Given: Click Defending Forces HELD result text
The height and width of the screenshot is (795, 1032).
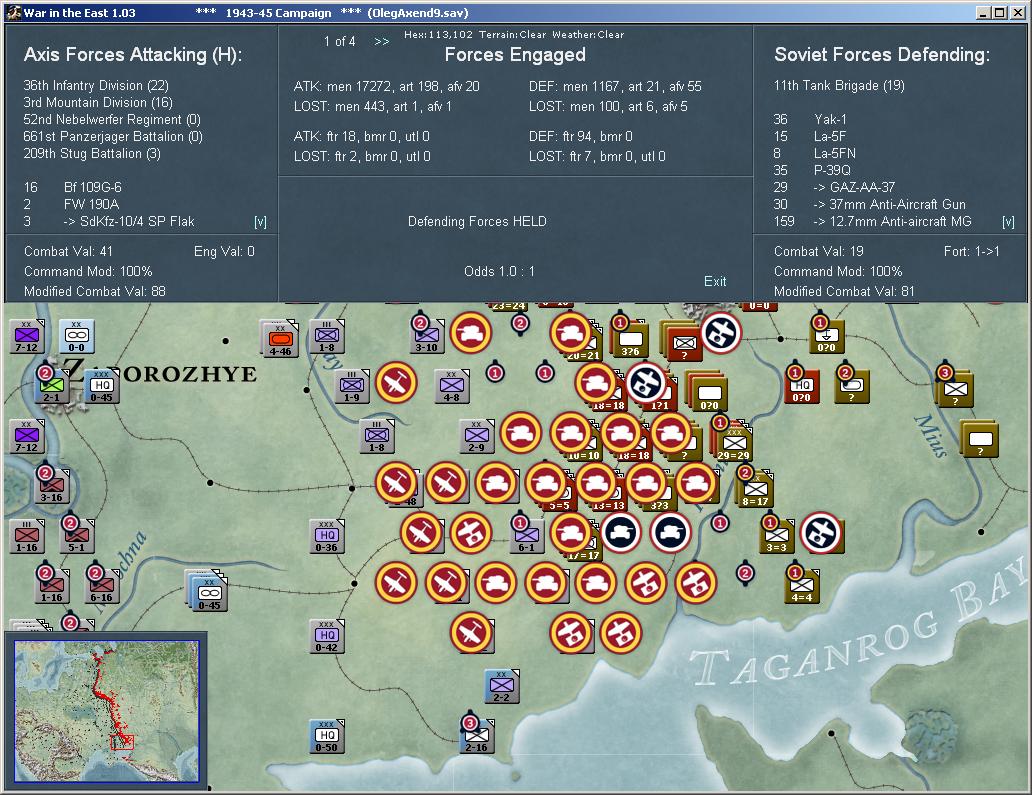Looking at the screenshot, I should [477, 222].
